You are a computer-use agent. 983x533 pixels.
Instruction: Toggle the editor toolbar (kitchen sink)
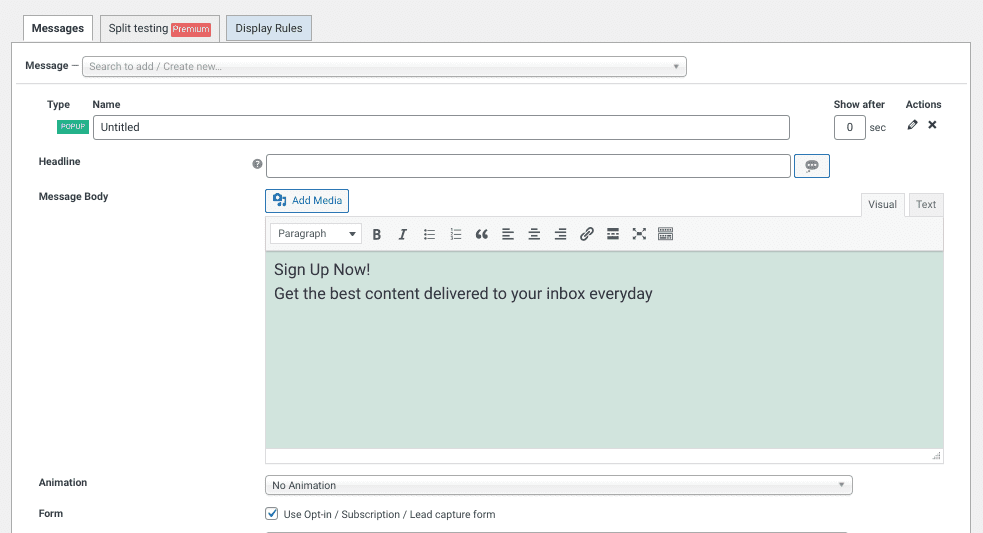tap(666, 234)
